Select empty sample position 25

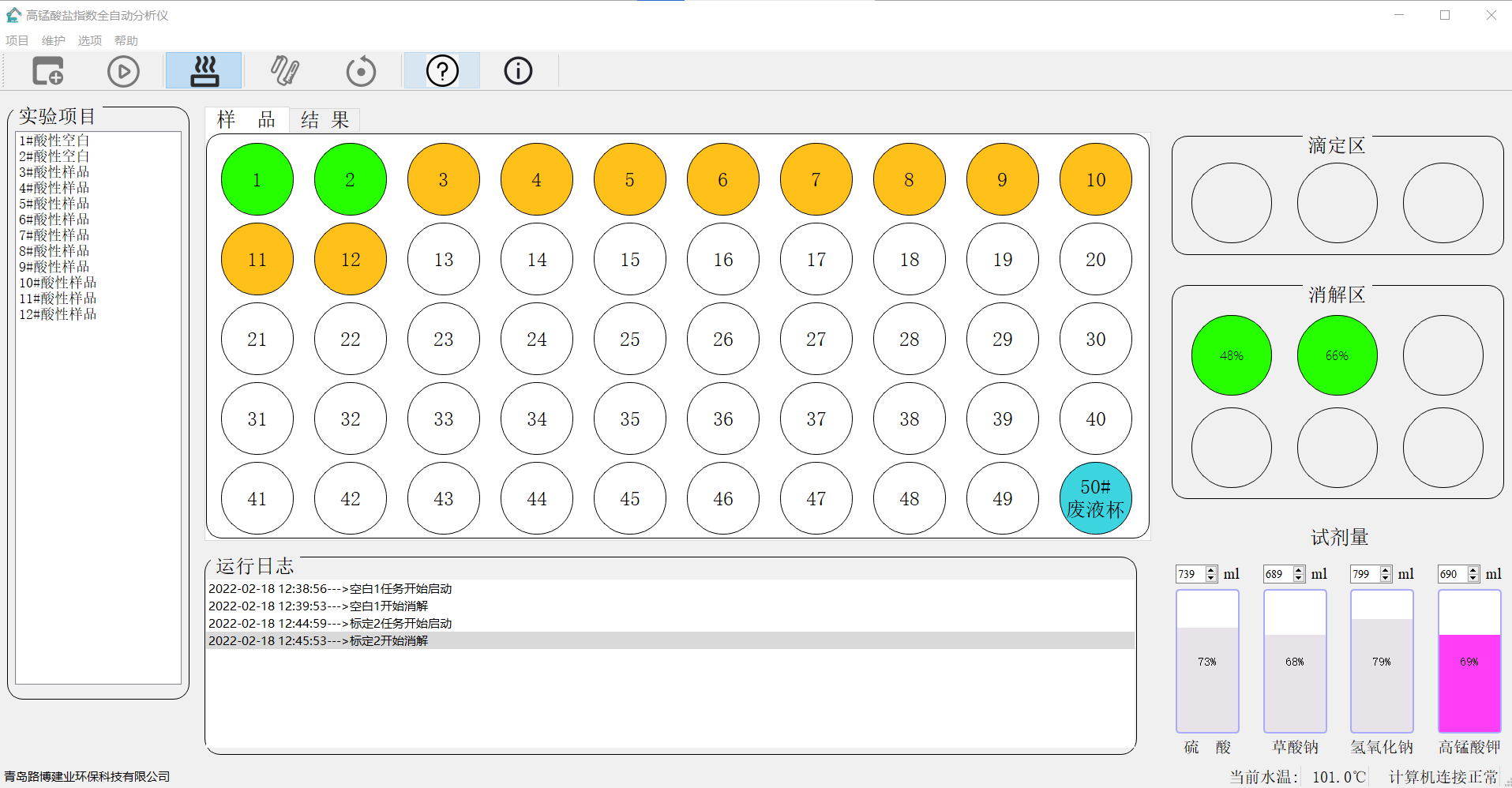pos(630,339)
